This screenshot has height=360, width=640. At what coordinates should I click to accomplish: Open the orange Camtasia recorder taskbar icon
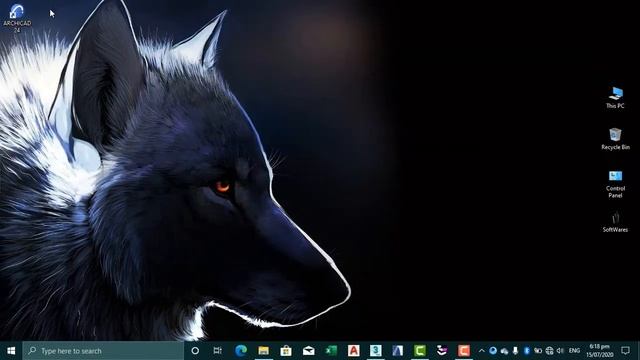tap(464, 351)
